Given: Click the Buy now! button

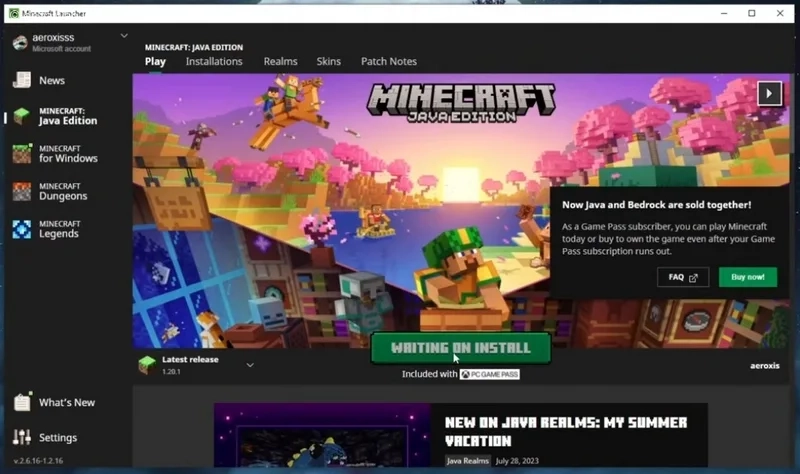Looking at the screenshot, I should [x=747, y=277].
